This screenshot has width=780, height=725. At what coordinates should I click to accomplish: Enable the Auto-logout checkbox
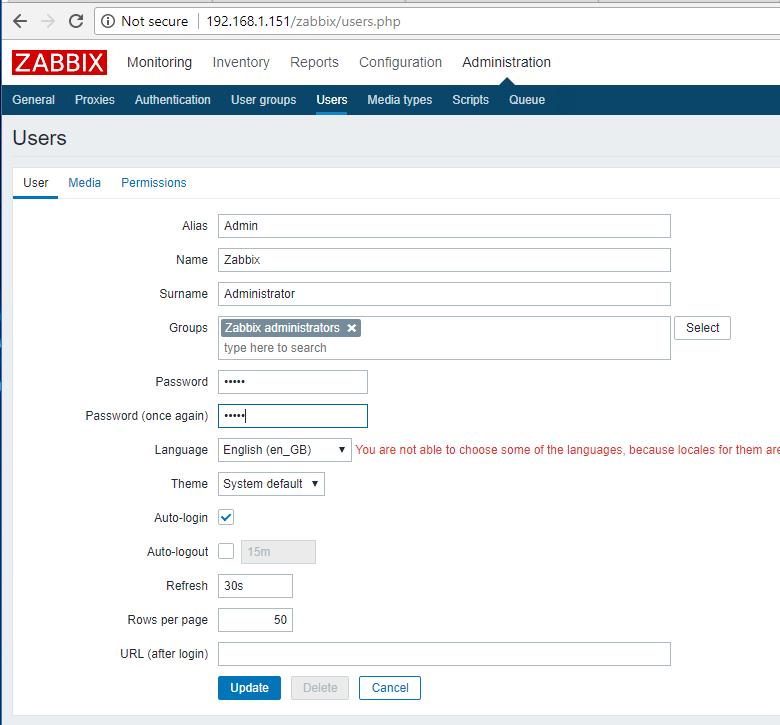(x=226, y=551)
